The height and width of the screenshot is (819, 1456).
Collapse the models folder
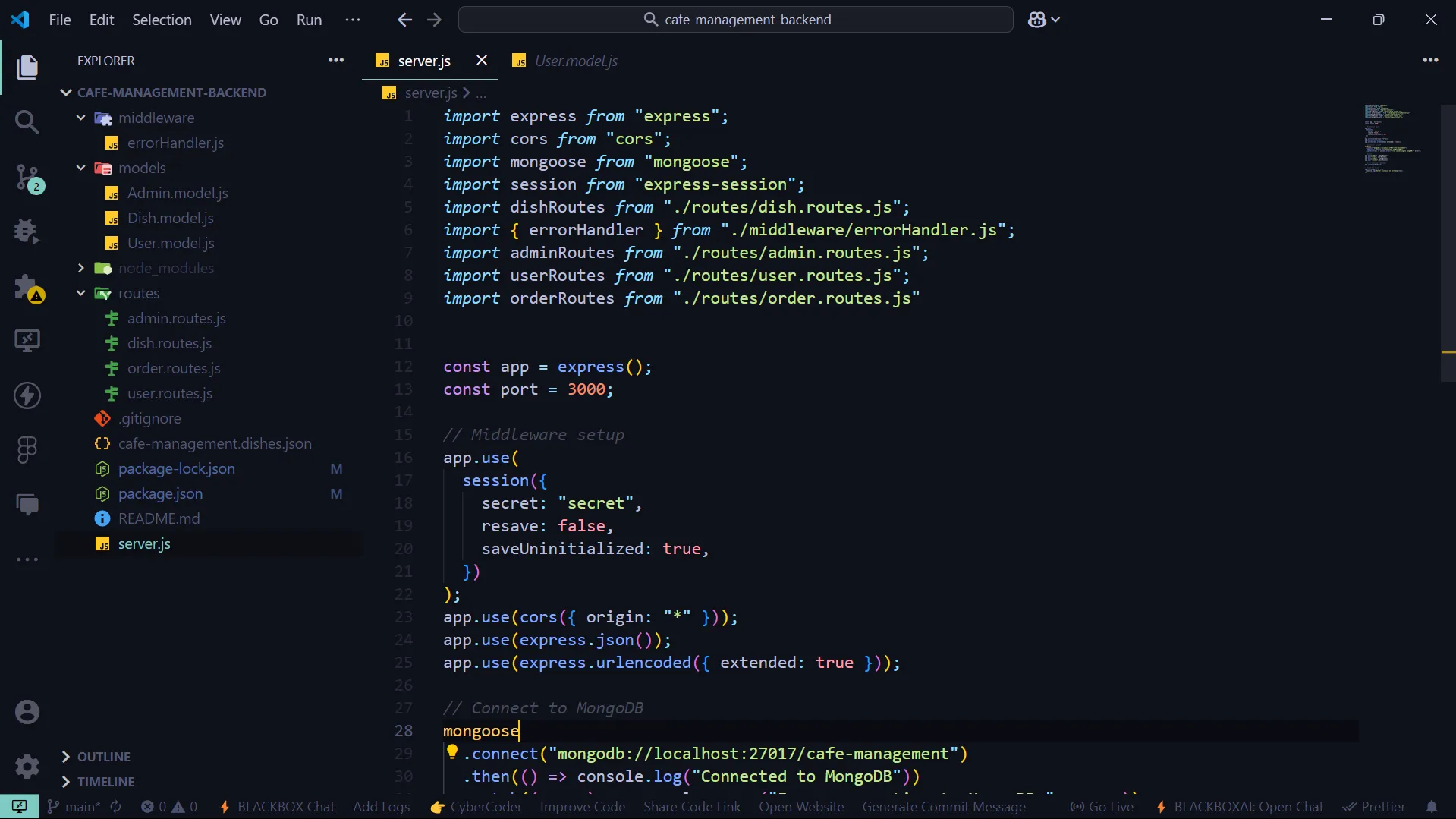pyautogui.click(x=81, y=168)
